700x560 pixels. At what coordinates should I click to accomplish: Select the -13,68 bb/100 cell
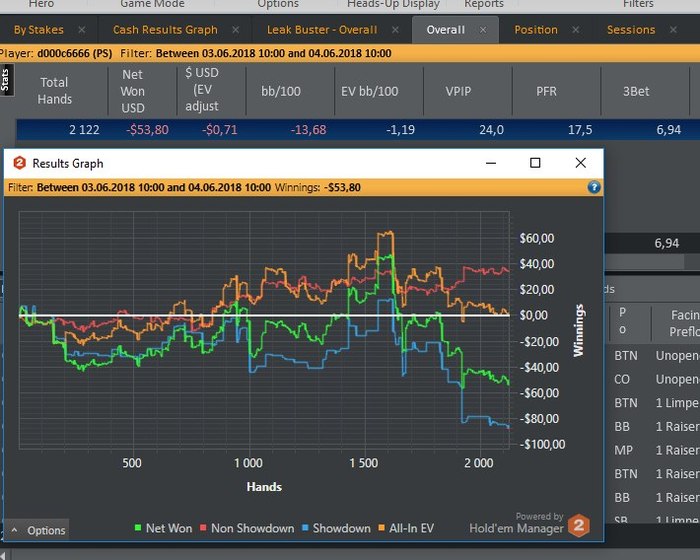[x=308, y=130]
